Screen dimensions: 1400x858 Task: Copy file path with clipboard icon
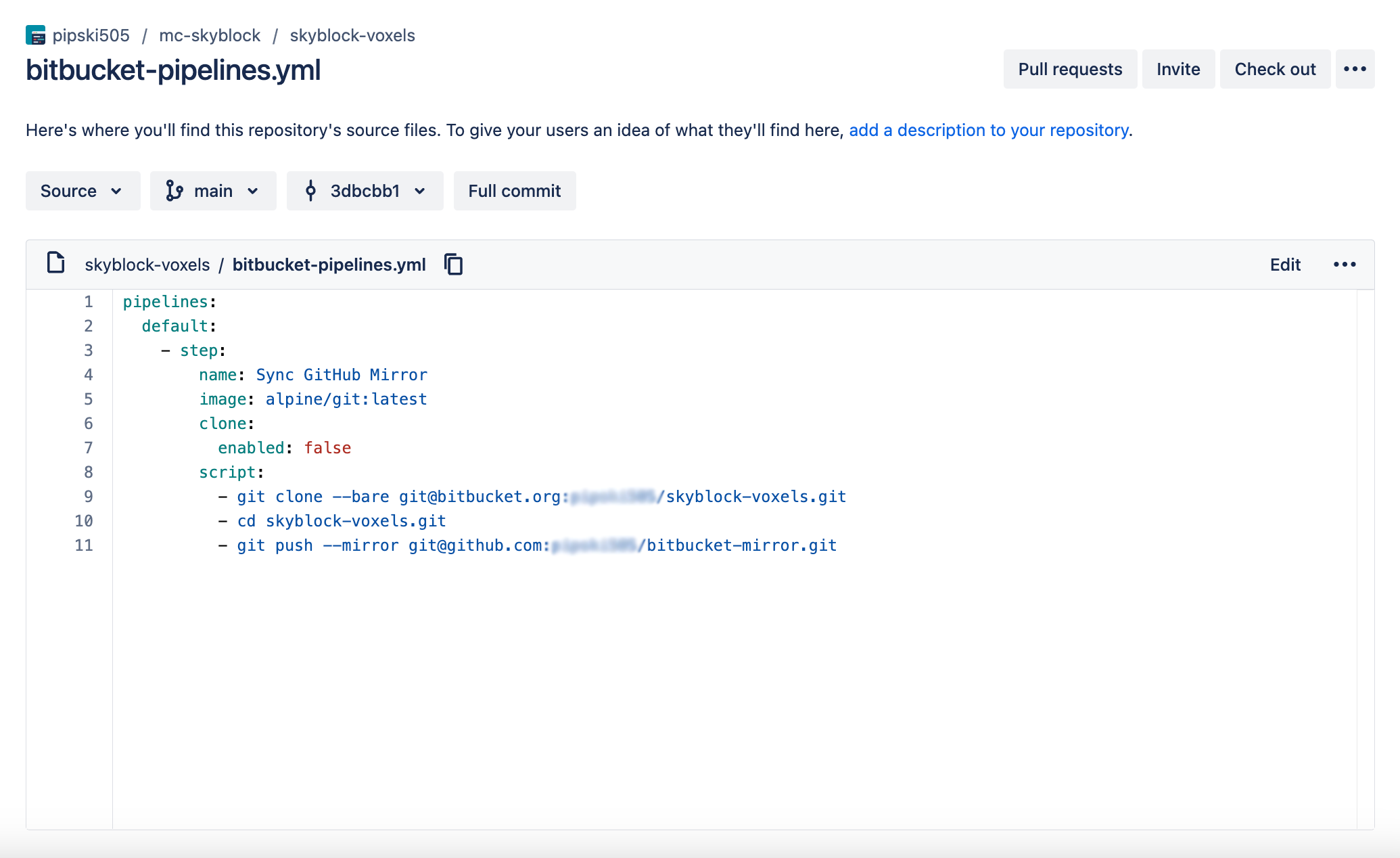coord(454,265)
